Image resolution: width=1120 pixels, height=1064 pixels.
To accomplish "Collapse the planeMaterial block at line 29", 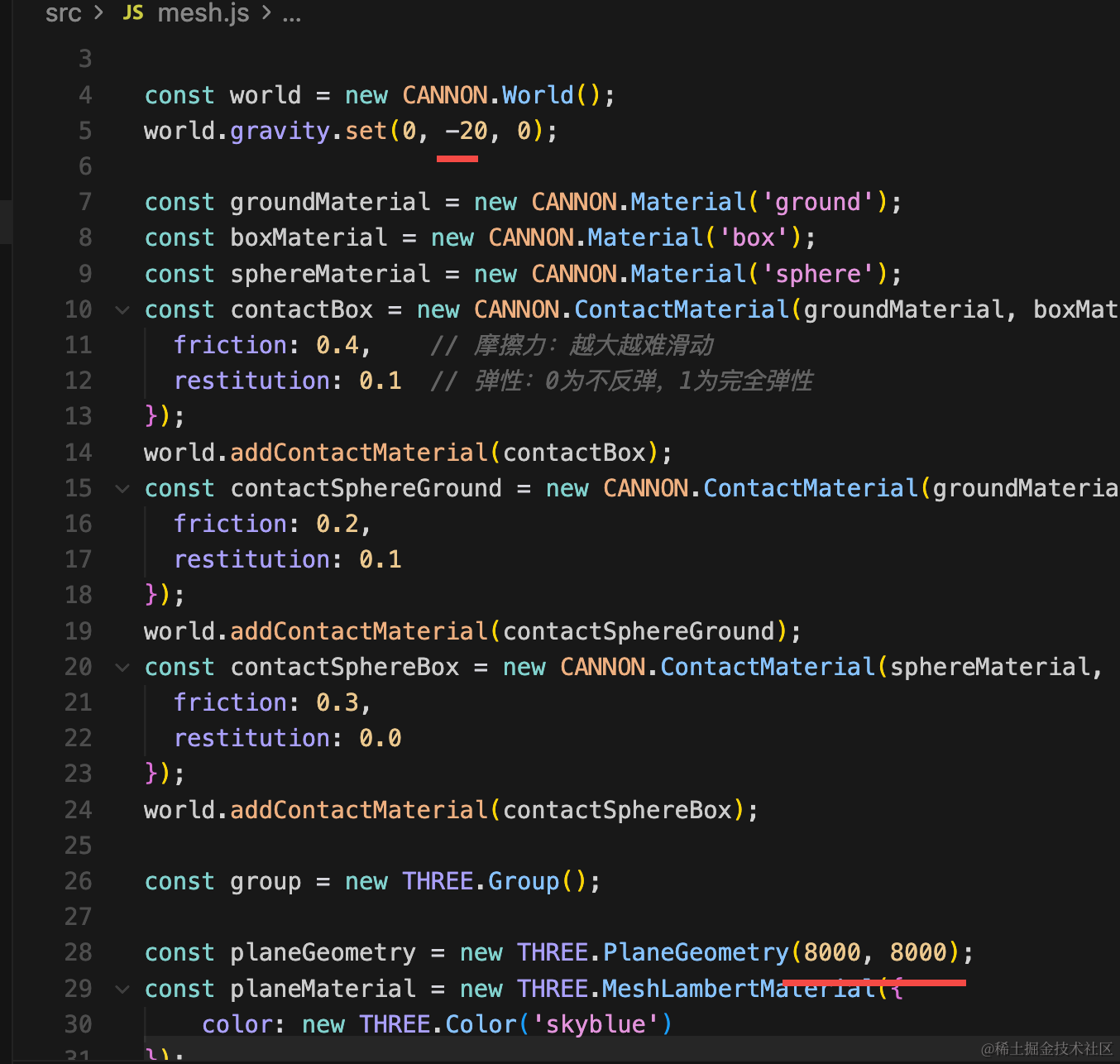I will 122,989.
